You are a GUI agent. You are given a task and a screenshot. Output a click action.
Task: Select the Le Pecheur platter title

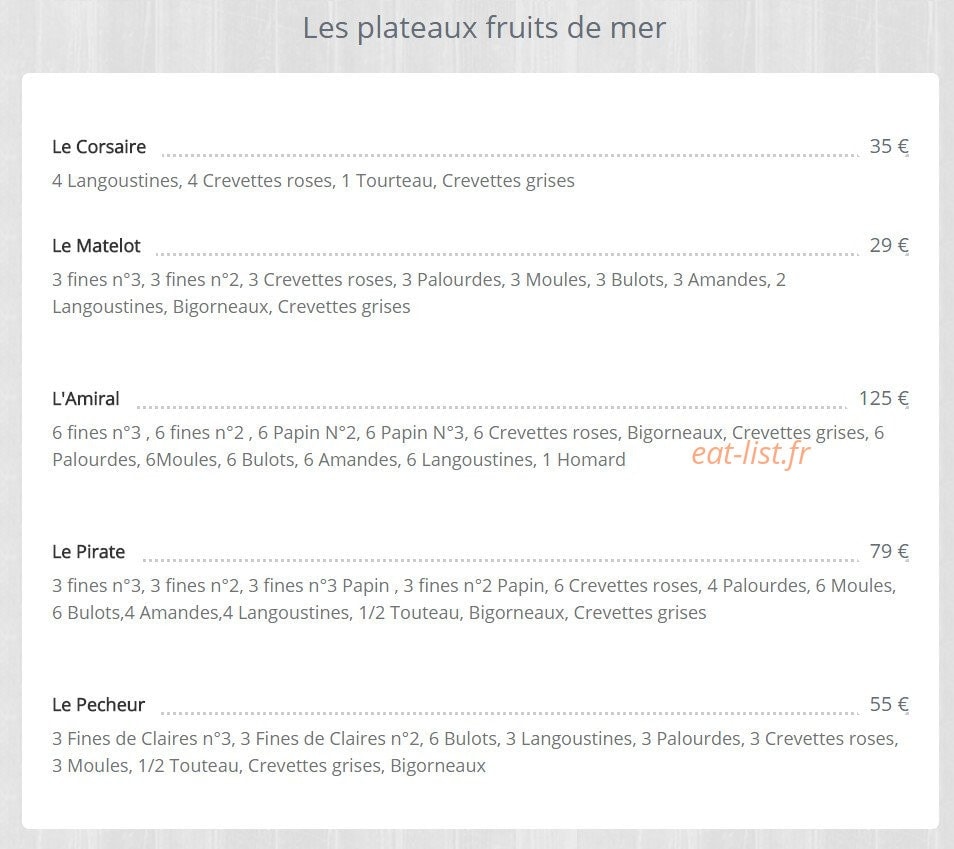point(99,705)
